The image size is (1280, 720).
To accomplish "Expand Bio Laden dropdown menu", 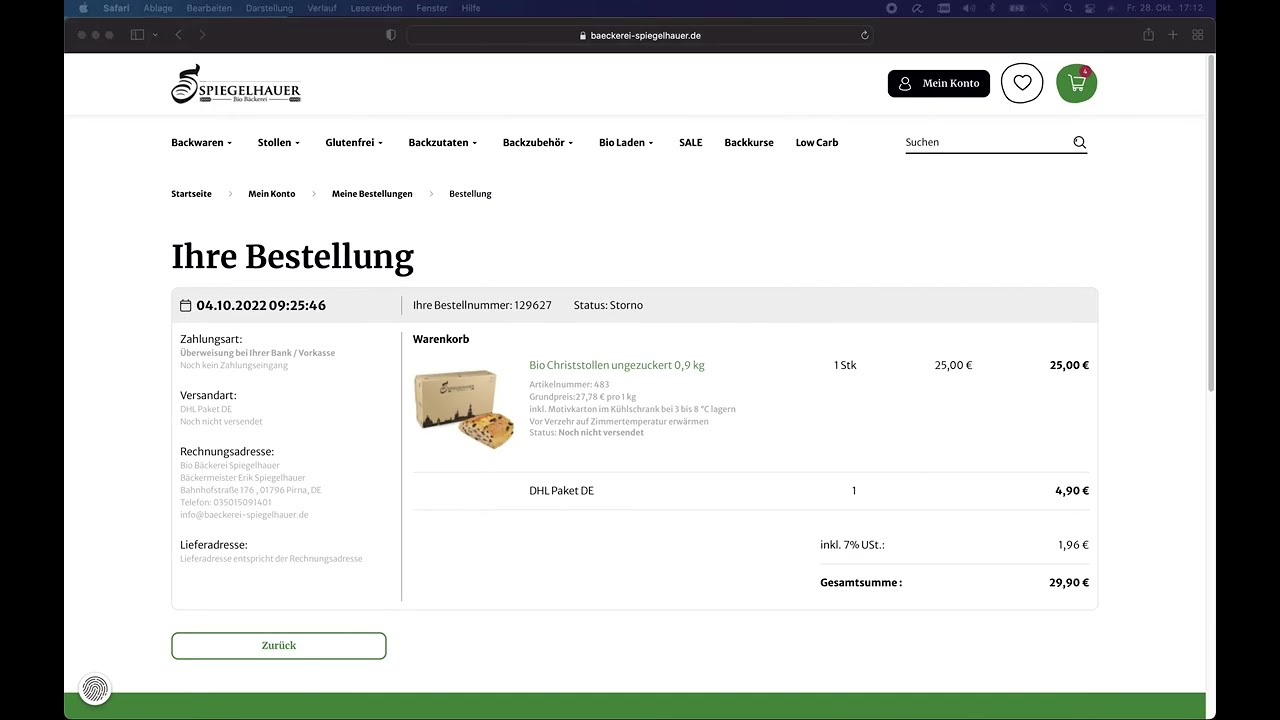I will (626, 143).
